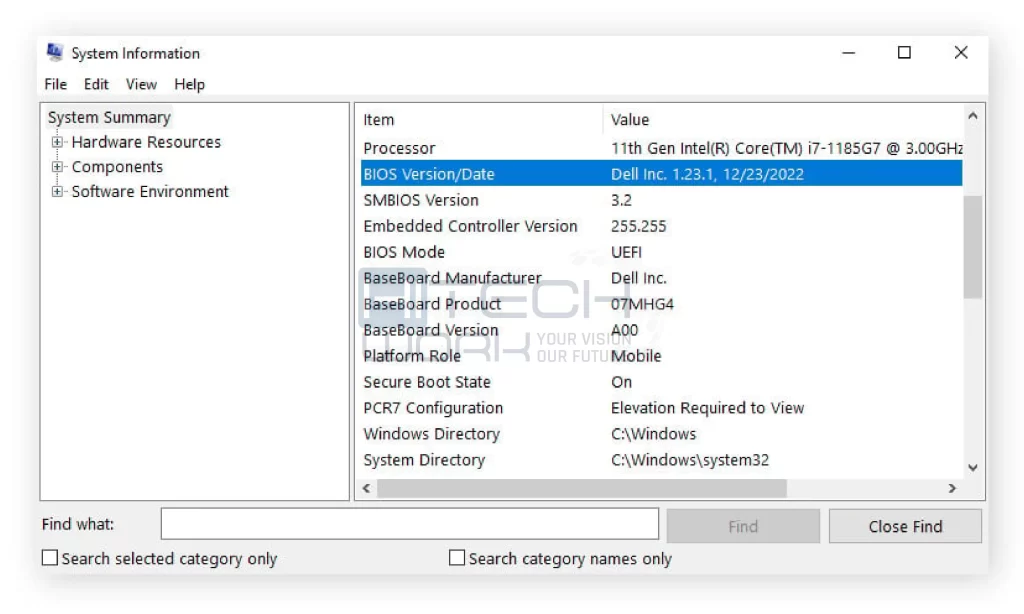This screenshot has width=1024, height=614.
Task: Enable Search selected category only checkbox
Action: pyautogui.click(x=50, y=558)
